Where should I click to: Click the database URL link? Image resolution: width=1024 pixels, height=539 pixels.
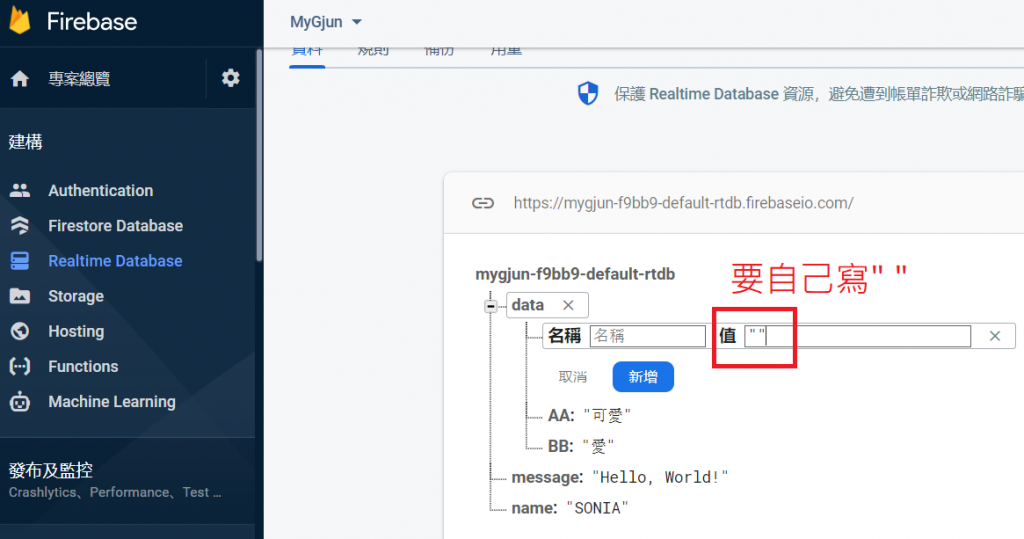pyautogui.click(x=683, y=203)
